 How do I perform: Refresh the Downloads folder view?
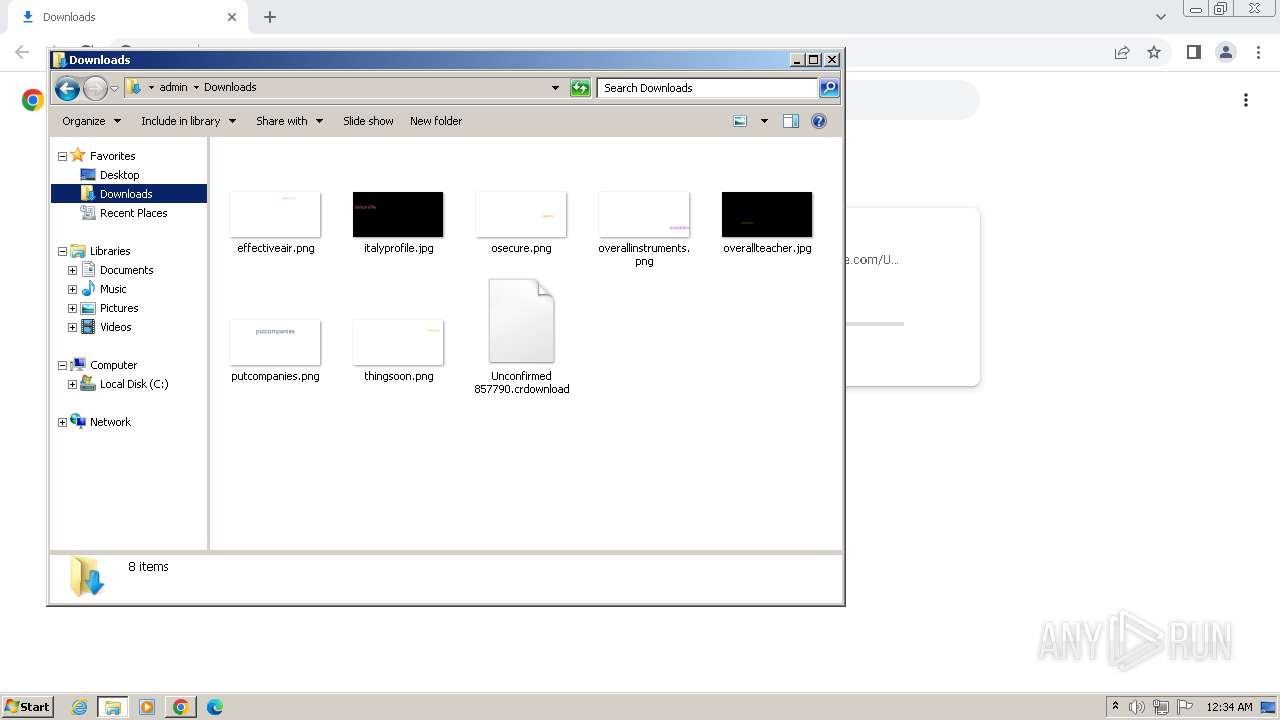pos(580,88)
